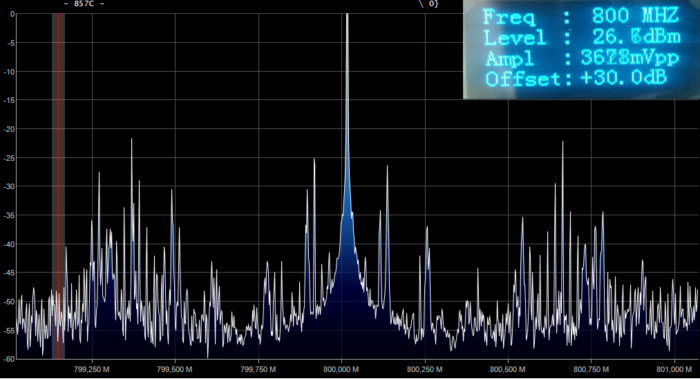
Task: Click the Level 26.5dBm readout line
Action: pyautogui.click(x=582, y=38)
